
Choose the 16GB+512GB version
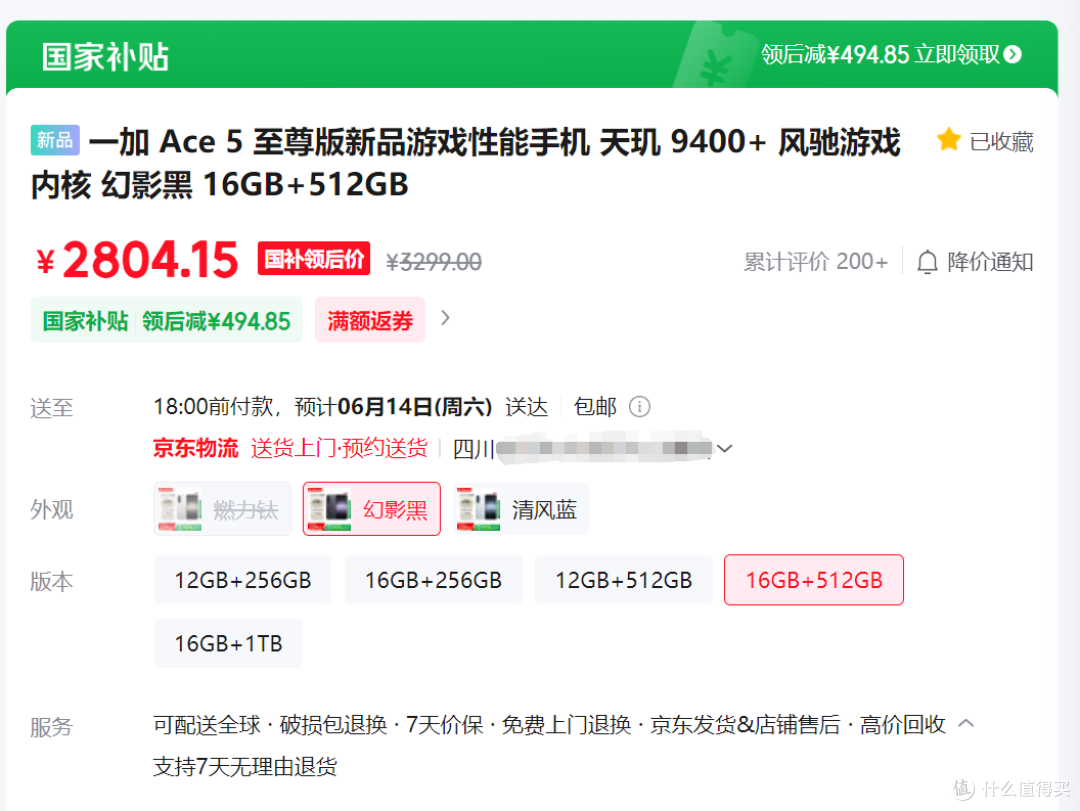pos(814,580)
